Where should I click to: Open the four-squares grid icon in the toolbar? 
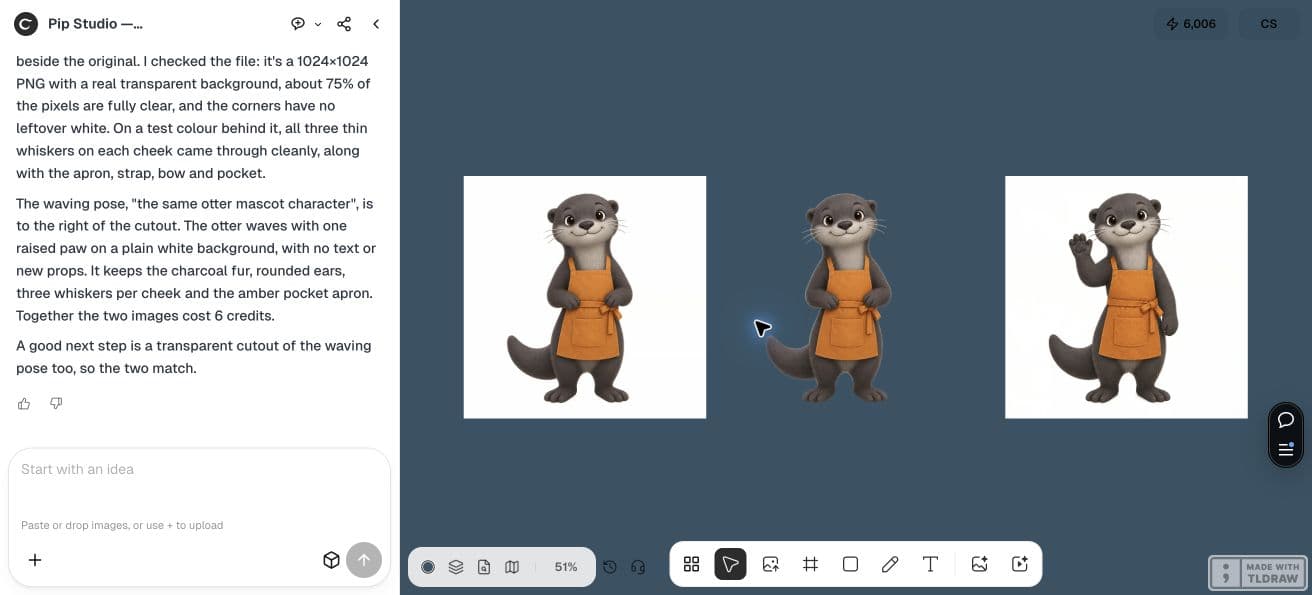(691, 564)
